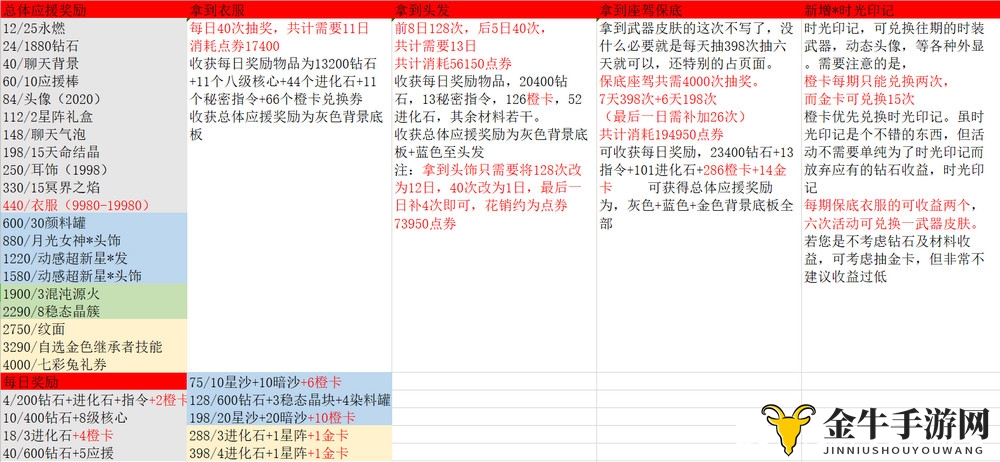Click the cell 250/耳饰(1998)
This screenshot has width=1000, height=462.
pos(94,170)
